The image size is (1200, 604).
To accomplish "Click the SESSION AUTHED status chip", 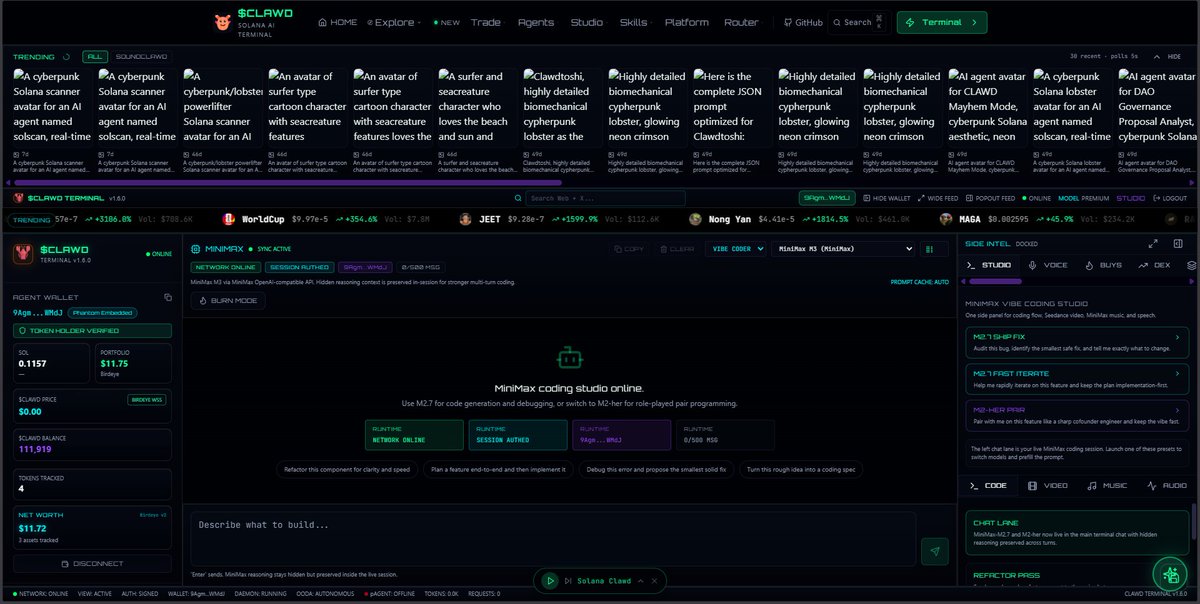I will pyautogui.click(x=300, y=267).
